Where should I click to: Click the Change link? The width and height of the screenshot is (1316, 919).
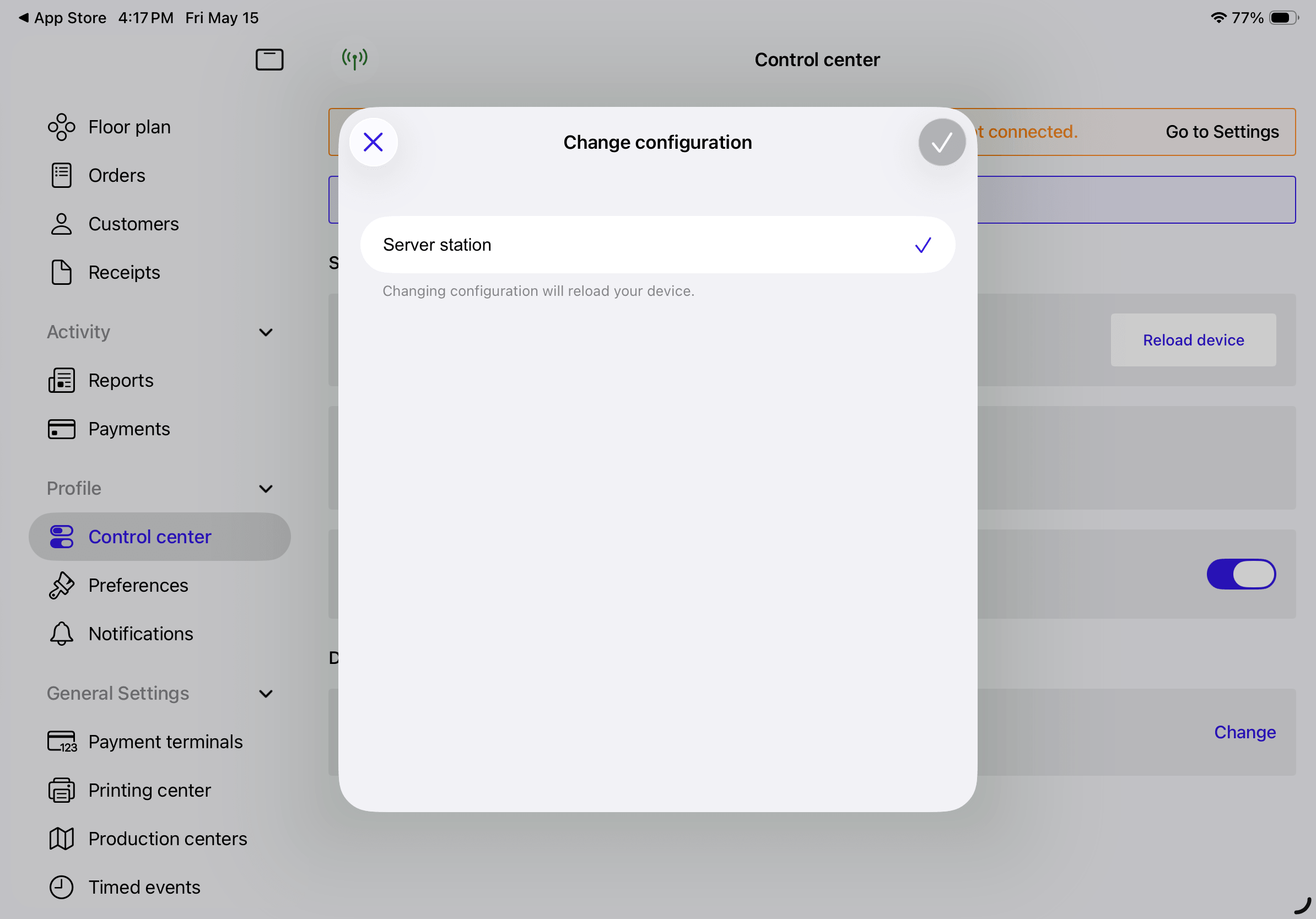1245,732
